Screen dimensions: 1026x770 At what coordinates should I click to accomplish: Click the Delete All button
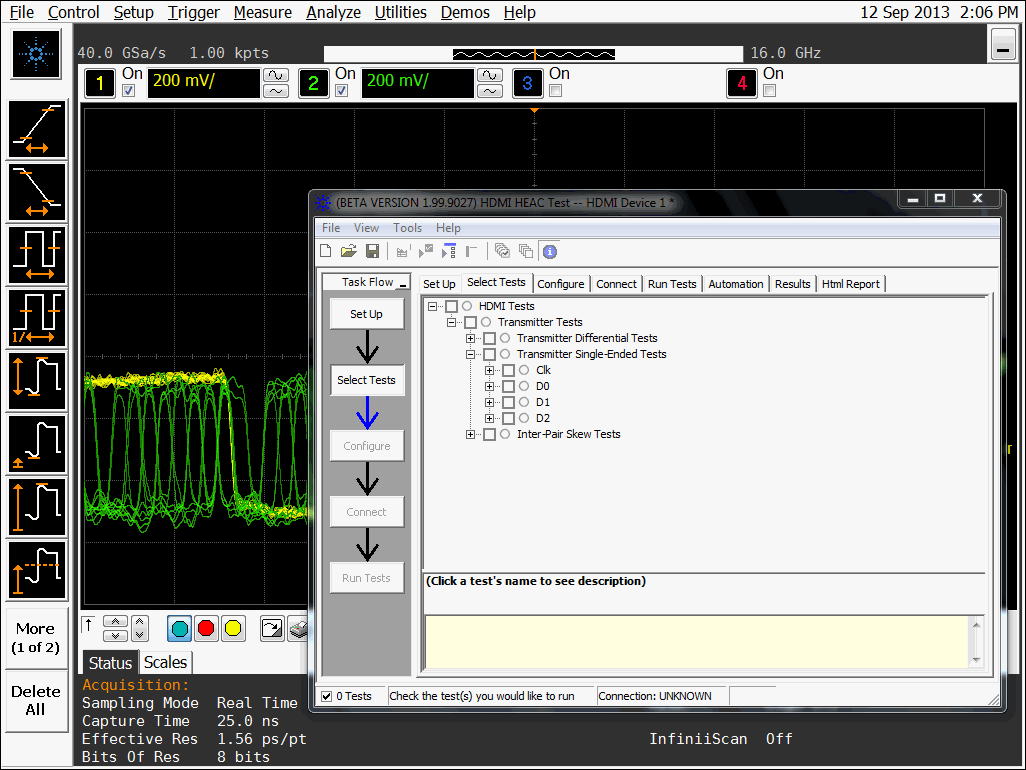[36, 700]
